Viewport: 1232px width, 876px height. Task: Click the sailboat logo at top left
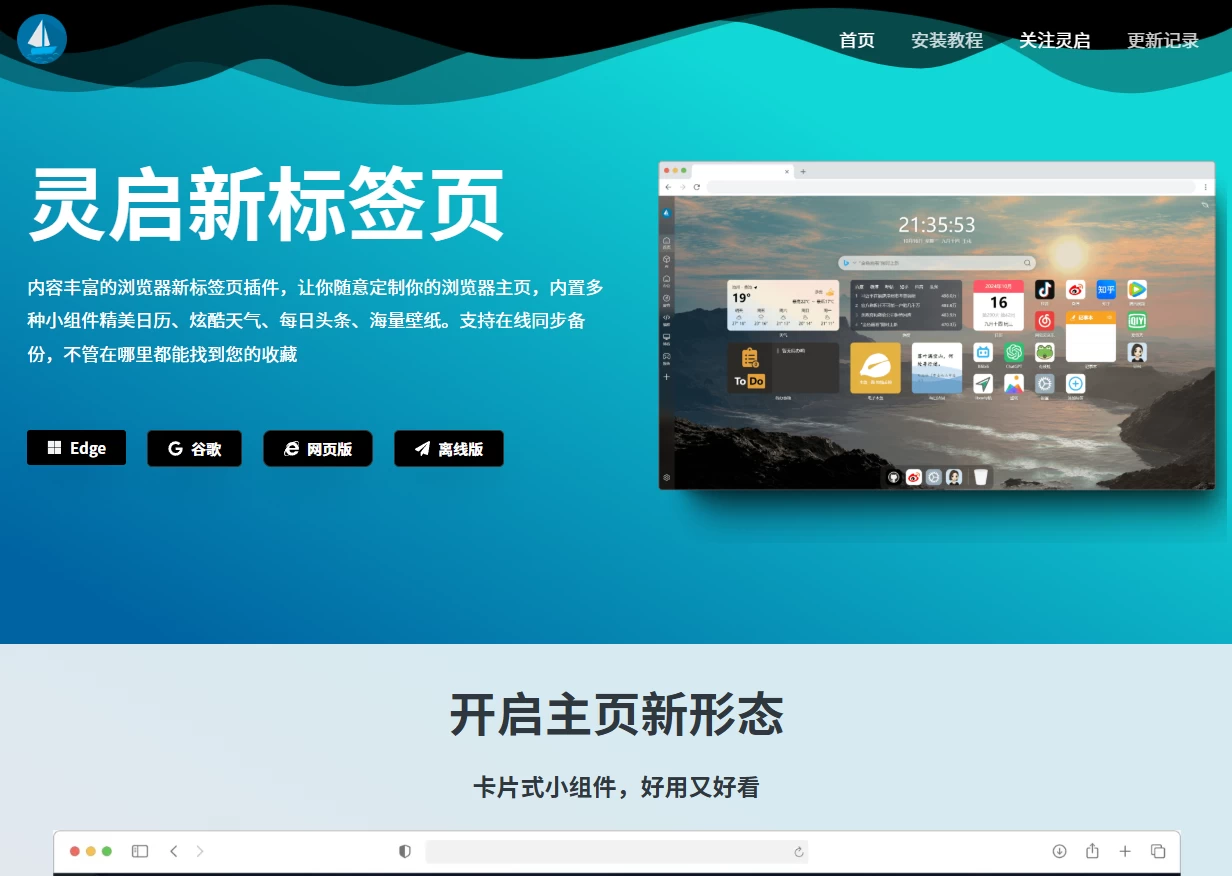(x=42, y=39)
